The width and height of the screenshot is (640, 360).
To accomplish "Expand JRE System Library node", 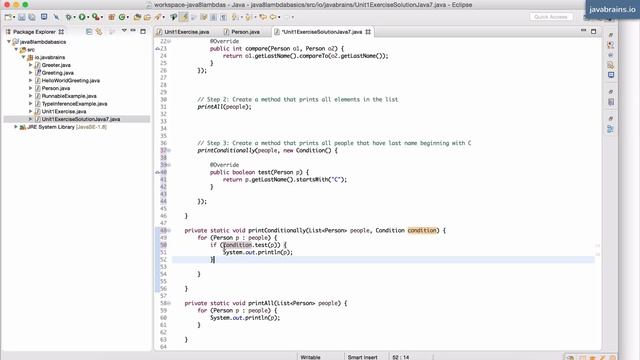I will (16, 127).
